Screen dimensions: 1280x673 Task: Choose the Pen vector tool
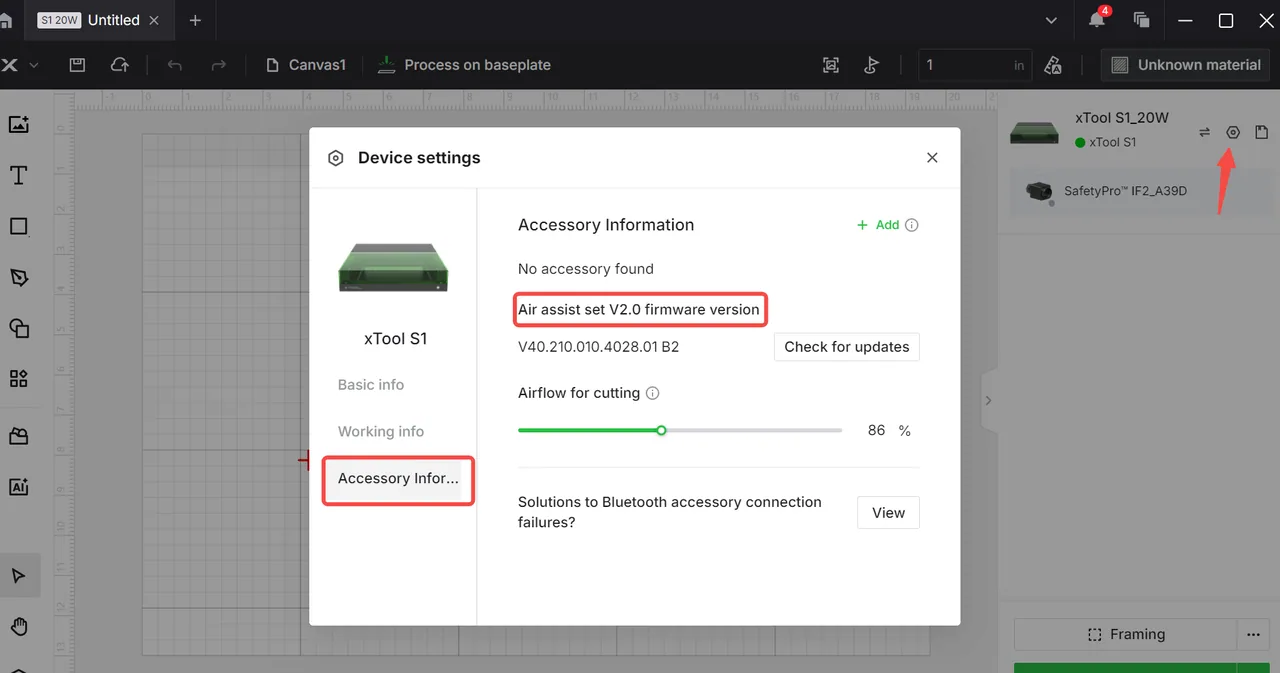coord(18,277)
